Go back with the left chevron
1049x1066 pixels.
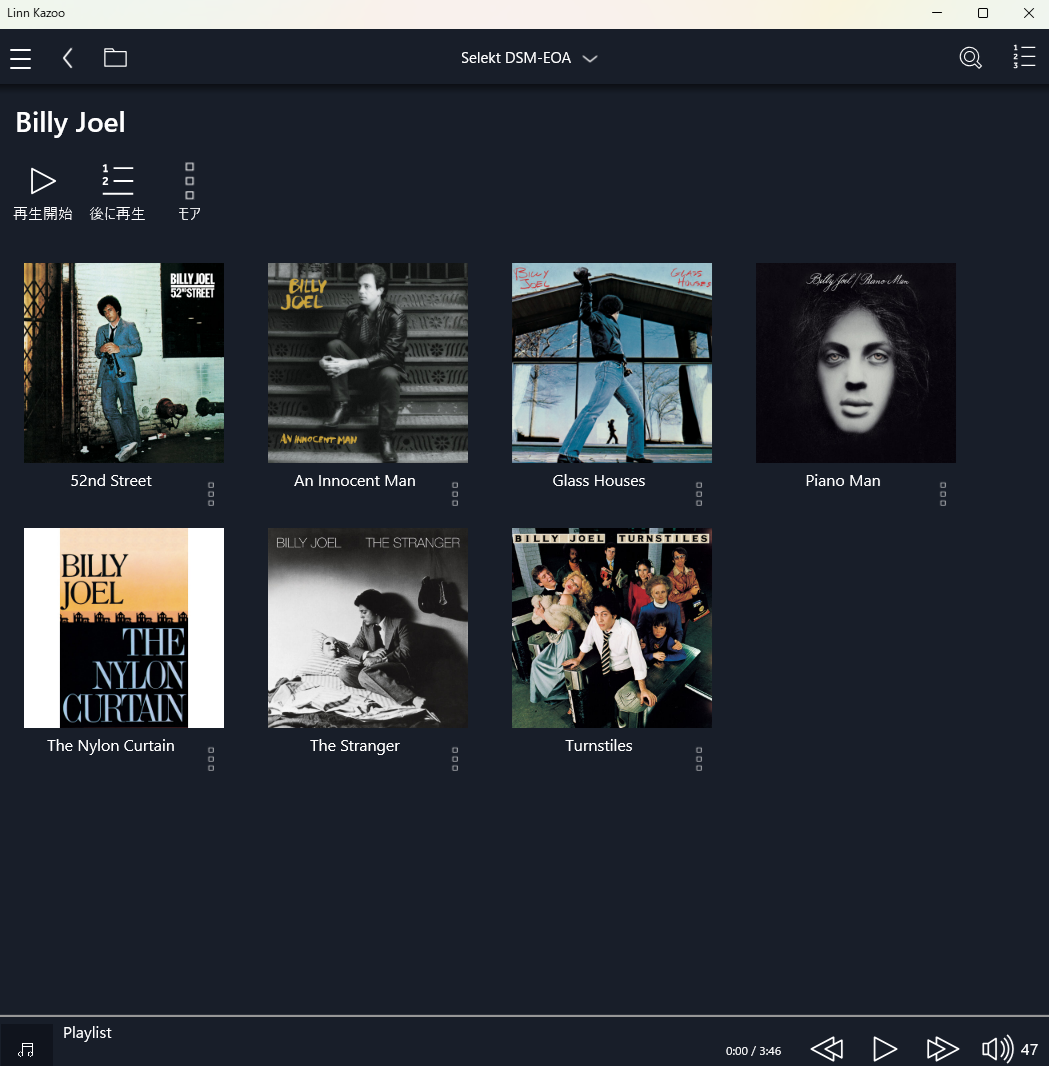[x=67, y=58]
